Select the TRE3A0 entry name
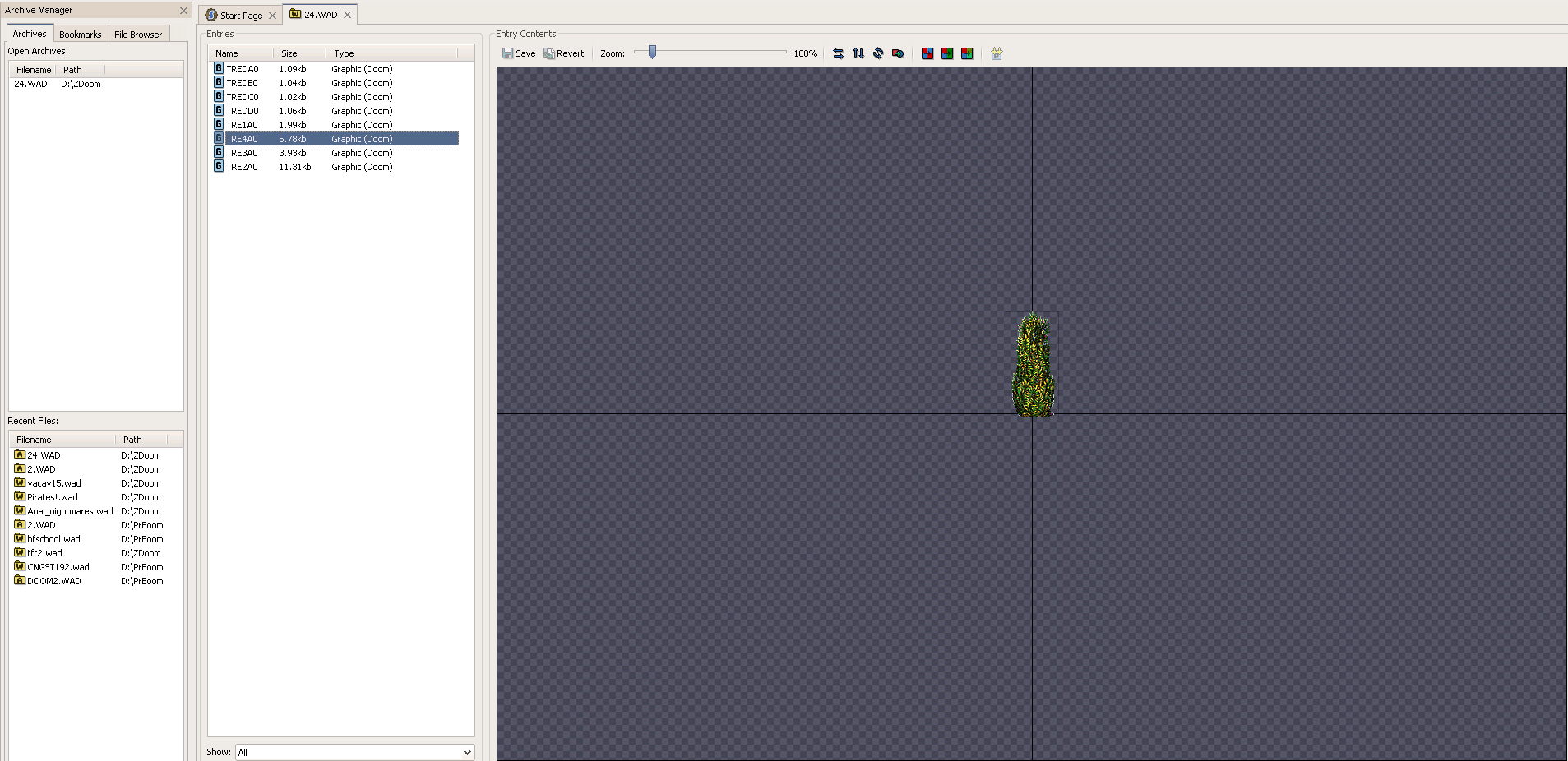This screenshot has height=761, width=1568. pyautogui.click(x=242, y=153)
